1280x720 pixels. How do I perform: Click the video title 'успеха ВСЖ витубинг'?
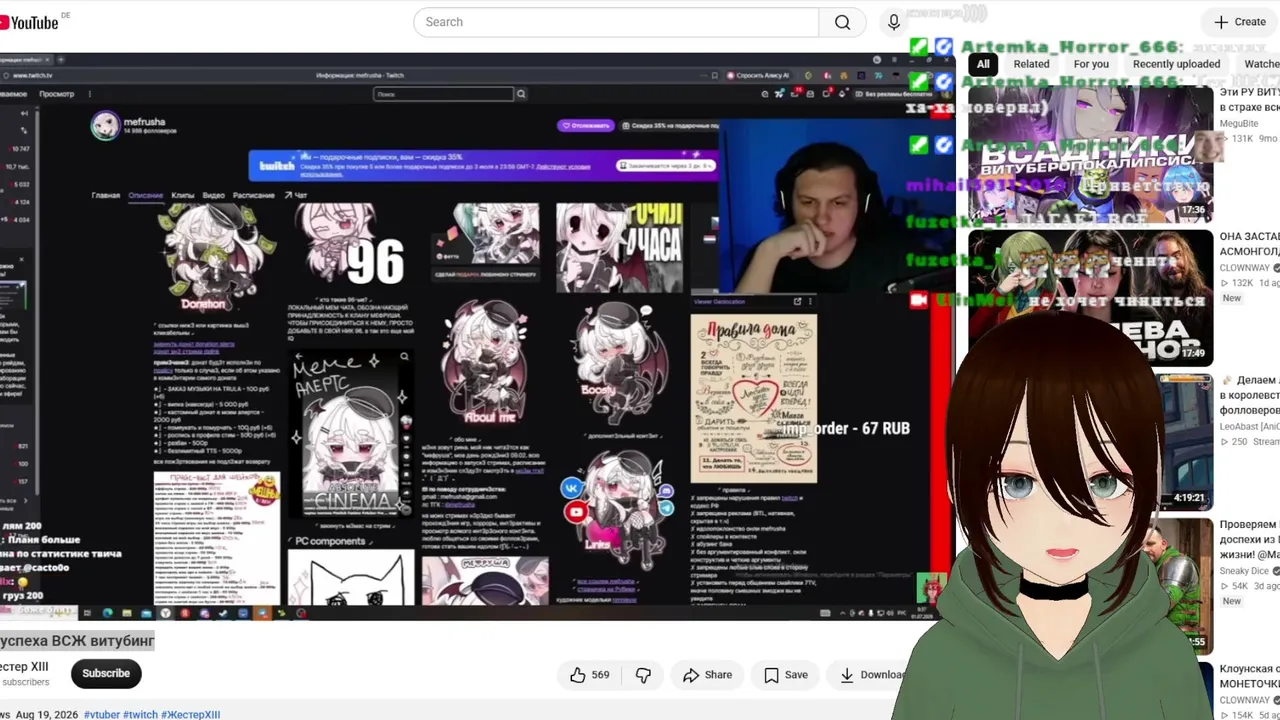[77, 641]
